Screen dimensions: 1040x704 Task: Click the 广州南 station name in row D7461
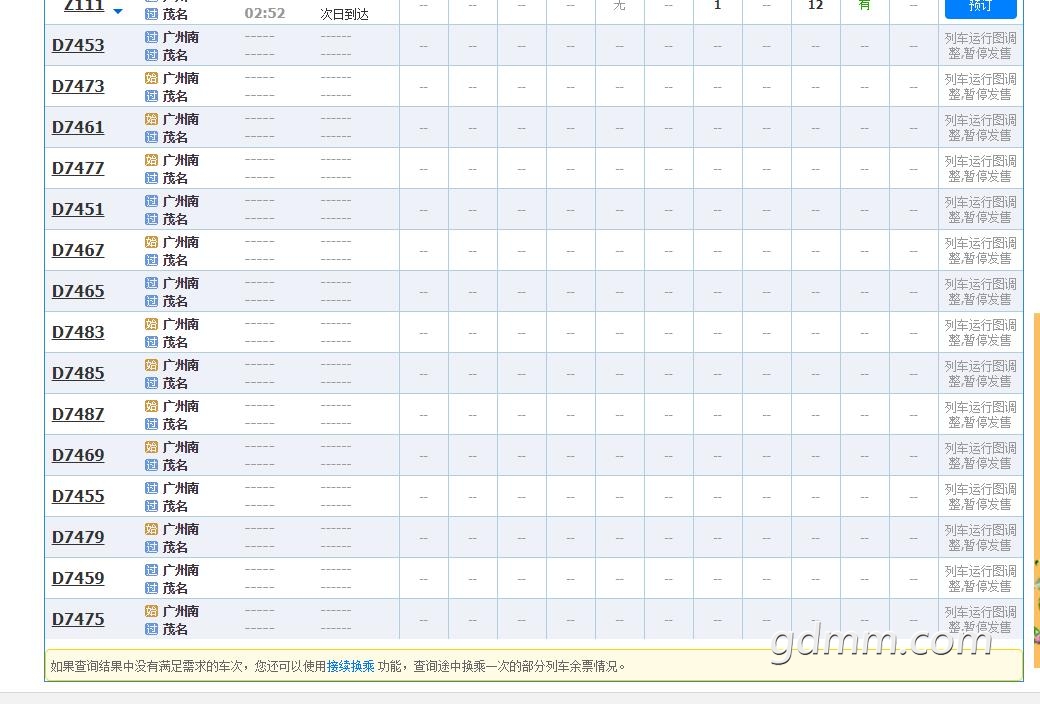[180, 119]
